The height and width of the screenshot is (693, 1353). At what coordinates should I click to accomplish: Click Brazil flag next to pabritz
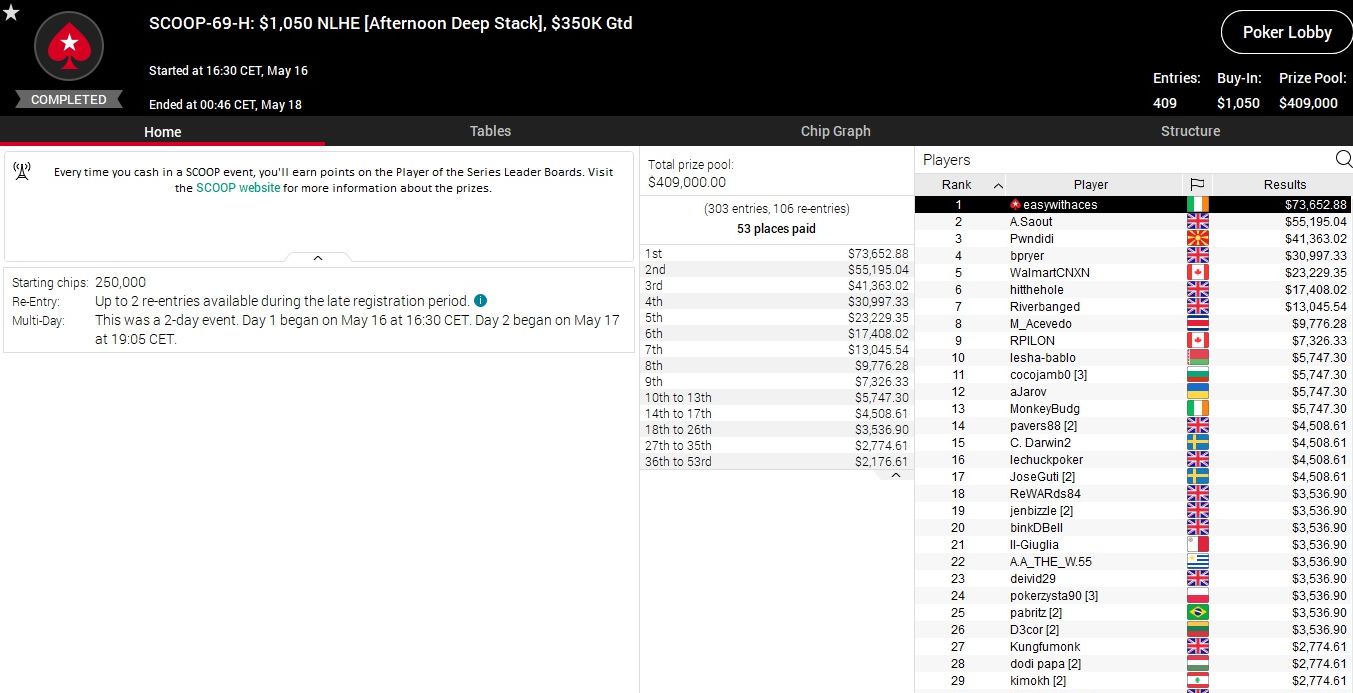[x=1196, y=613]
